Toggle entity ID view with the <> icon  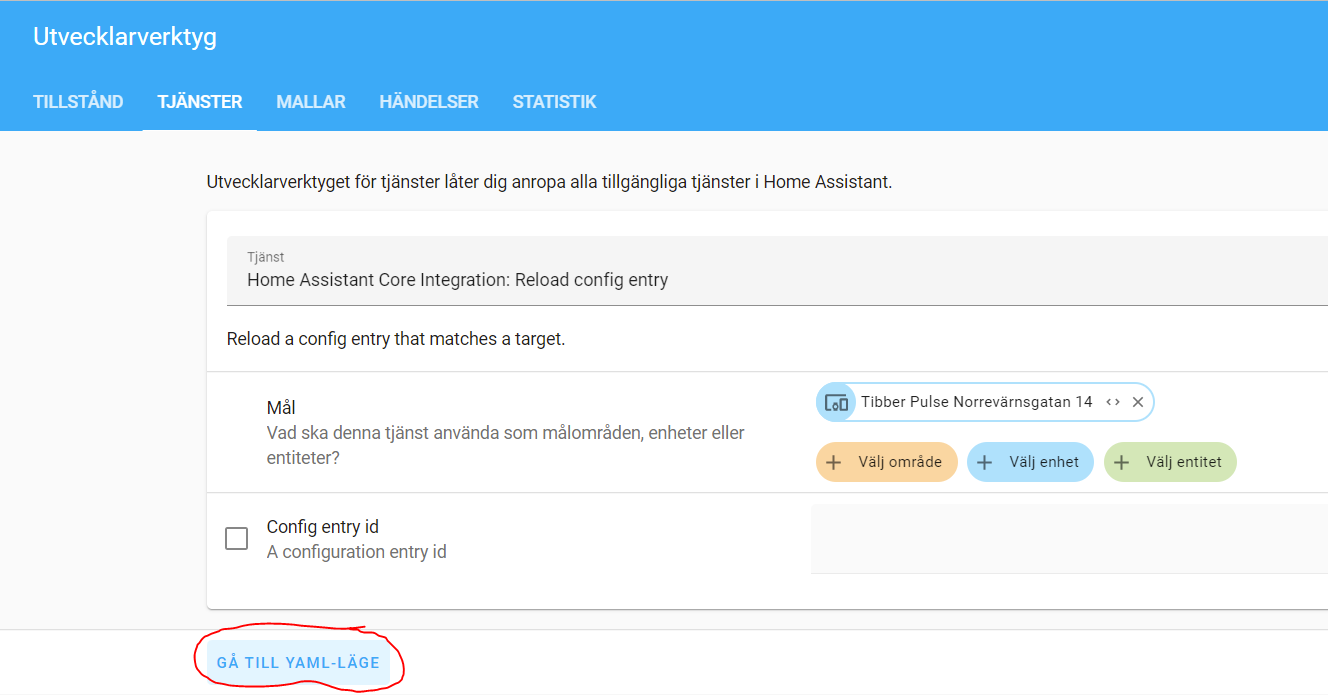(1113, 401)
